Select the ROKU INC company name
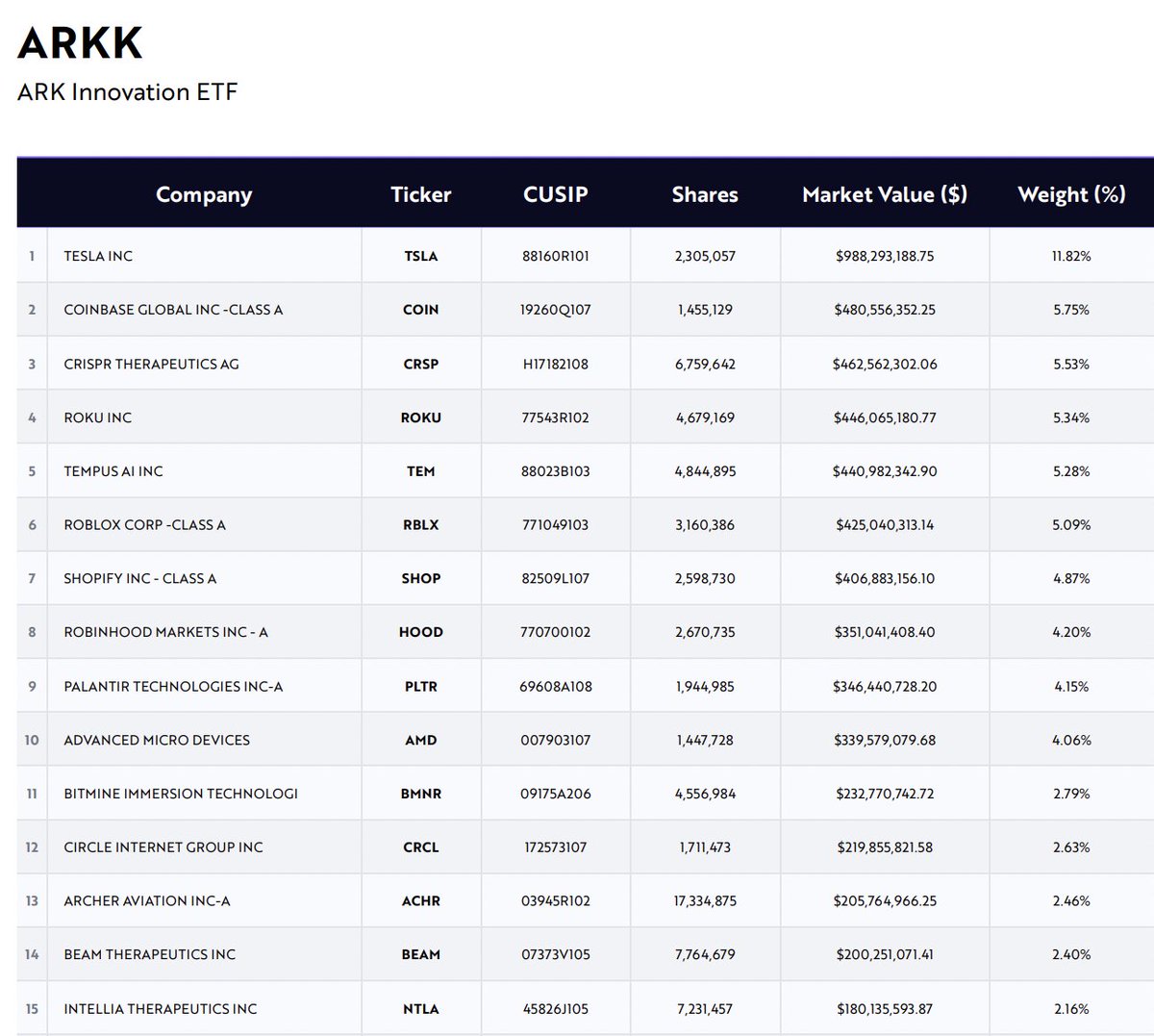The width and height of the screenshot is (1154, 1036). click(x=98, y=417)
